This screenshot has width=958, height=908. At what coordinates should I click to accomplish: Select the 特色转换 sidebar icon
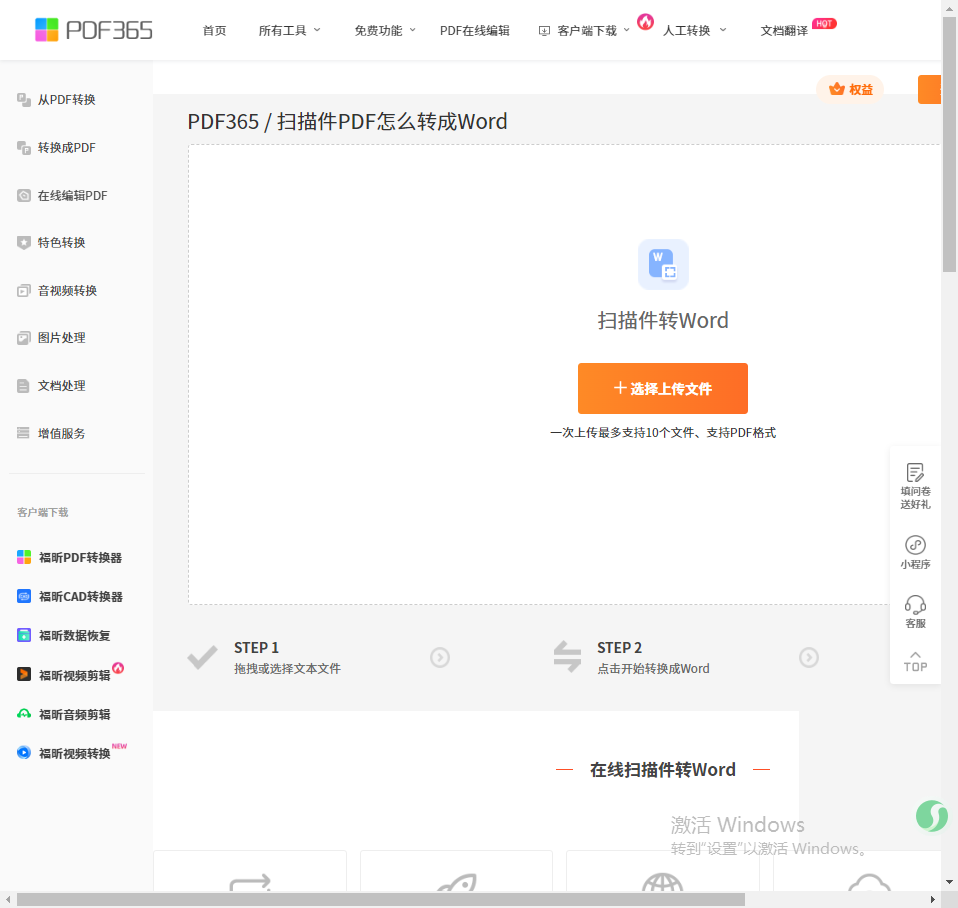tap(24, 243)
